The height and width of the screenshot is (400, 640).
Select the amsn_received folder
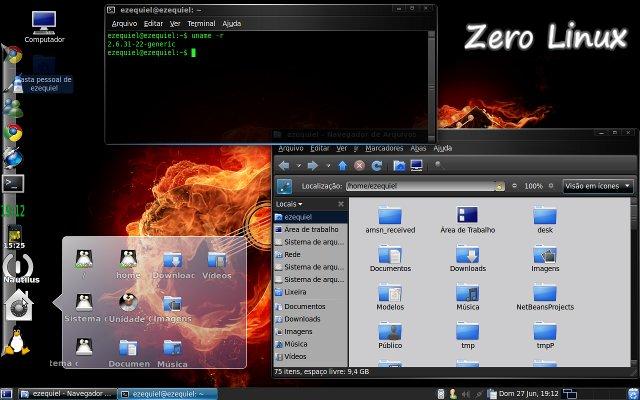(x=390, y=220)
